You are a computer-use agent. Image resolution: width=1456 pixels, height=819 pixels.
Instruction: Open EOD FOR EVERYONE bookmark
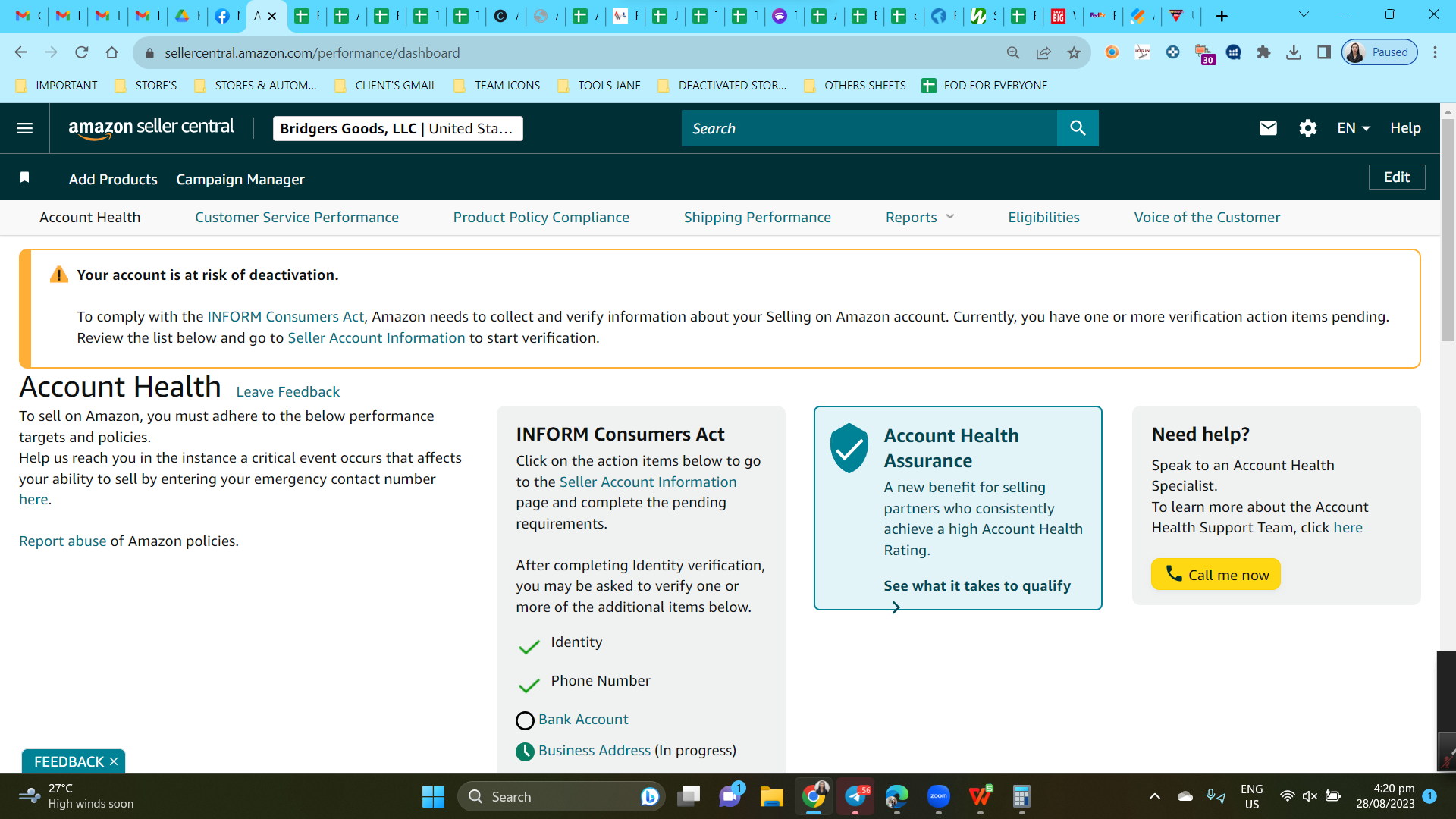click(984, 86)
